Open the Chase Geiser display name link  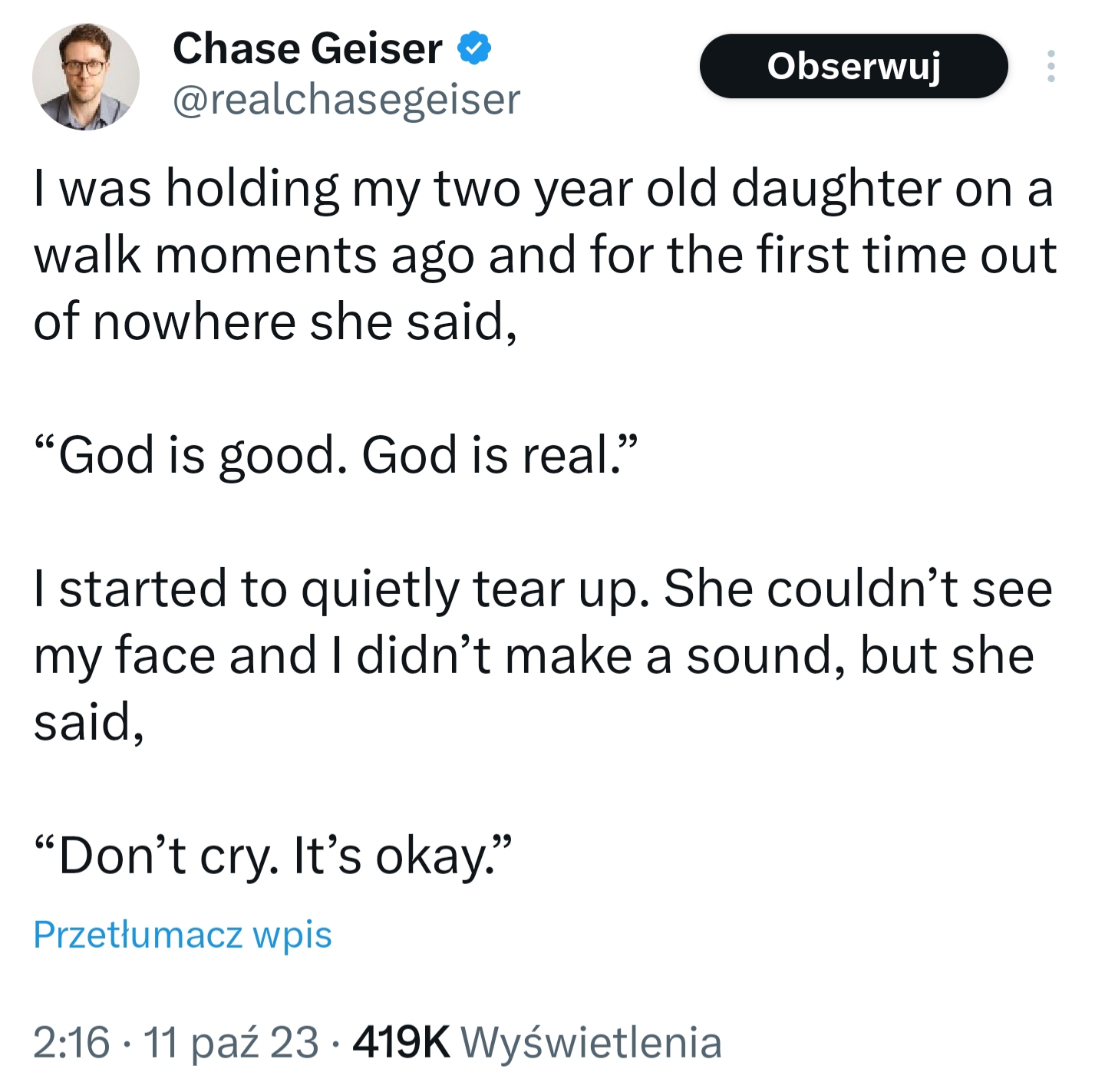pyautogui.click(x=307, y=48)
